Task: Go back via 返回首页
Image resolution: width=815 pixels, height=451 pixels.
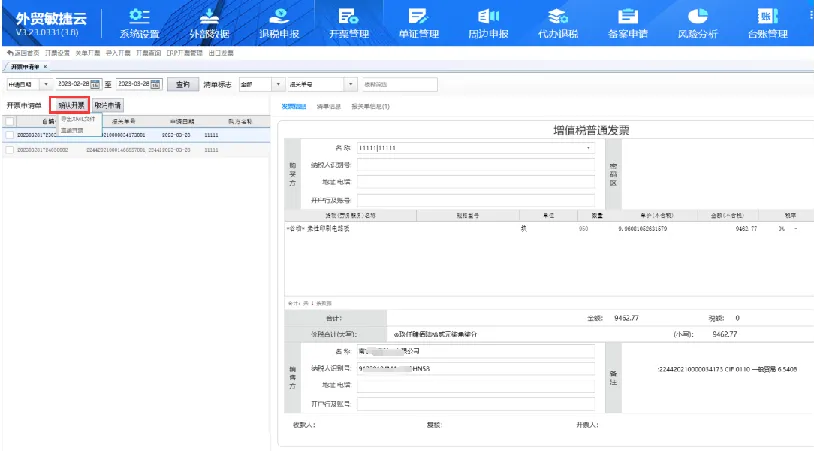Action: coord(23,53)
